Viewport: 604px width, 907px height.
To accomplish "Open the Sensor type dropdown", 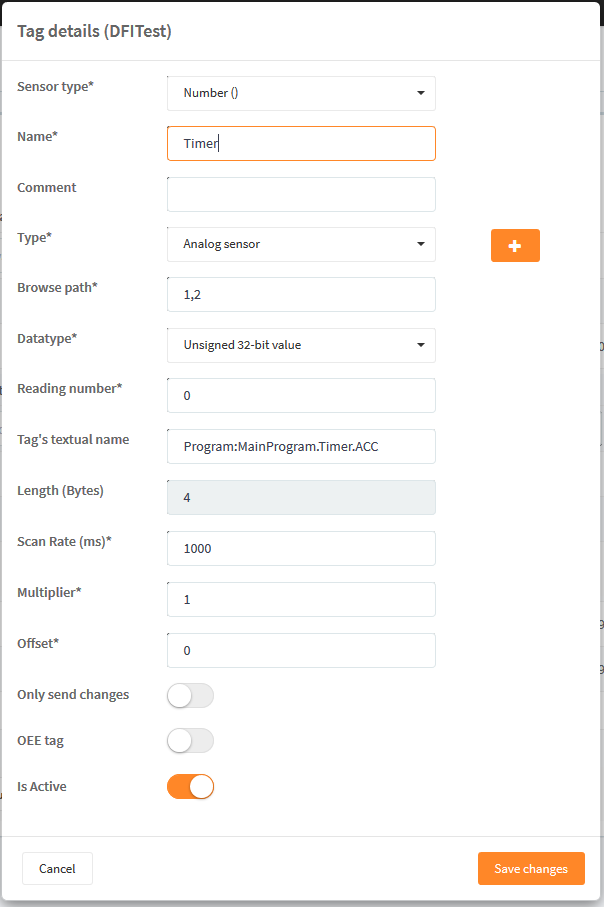I will tap(301, 93).
